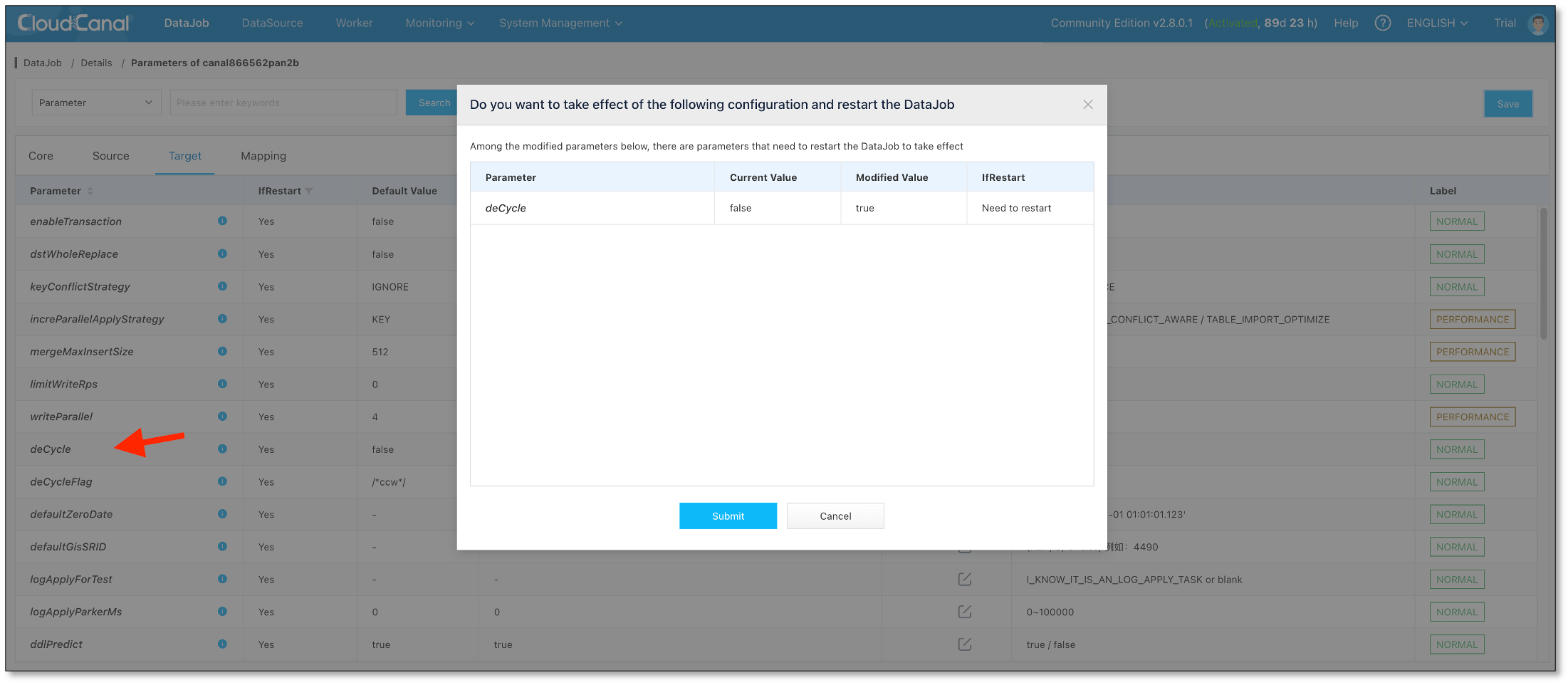Screen dimensions: 1568x685
Task: Expand the Monitoring menu
Action: (x=439, y=23)
